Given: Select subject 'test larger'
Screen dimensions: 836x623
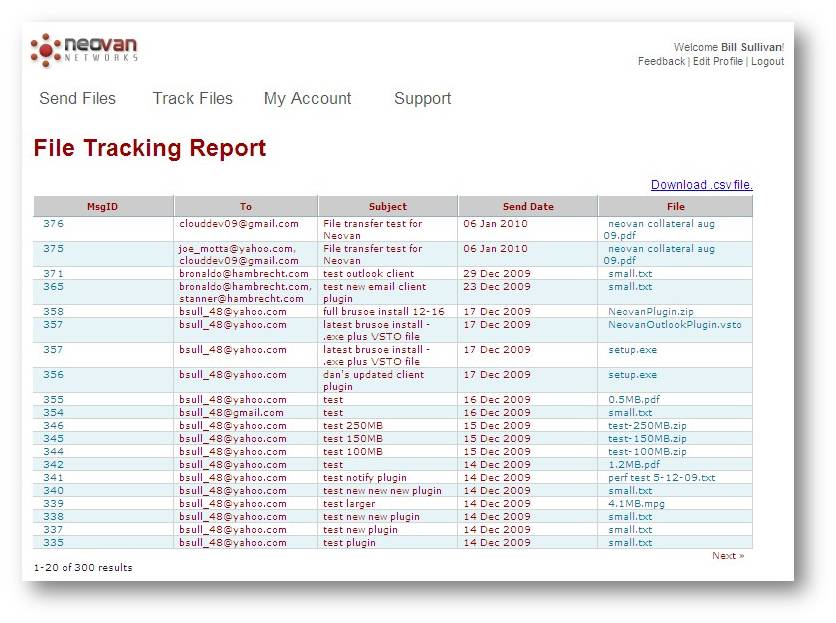Looking at the screenshot, I should pyautogui.click(x=349, y=504).
